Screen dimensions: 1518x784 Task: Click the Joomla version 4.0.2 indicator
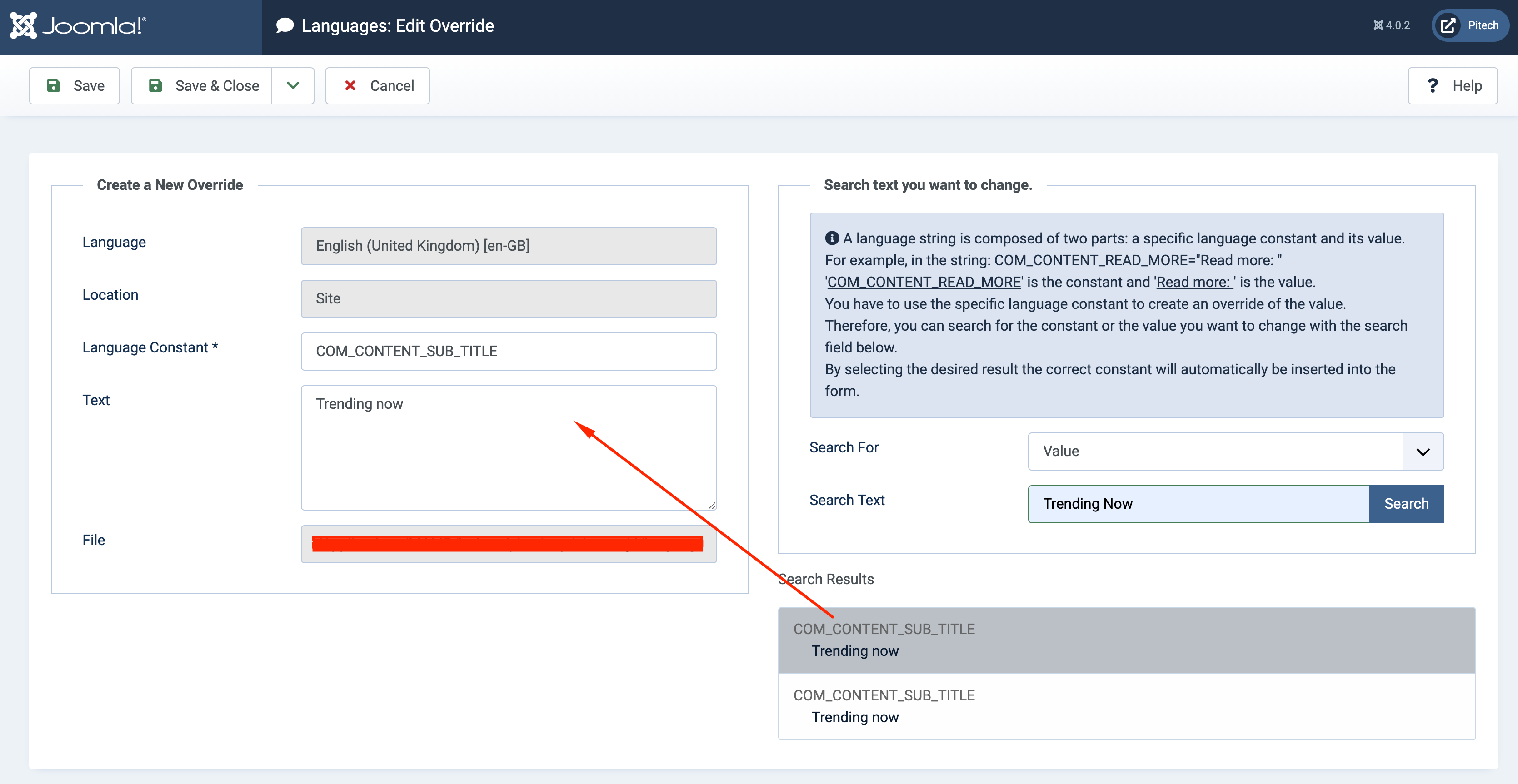coord(1391,25)
